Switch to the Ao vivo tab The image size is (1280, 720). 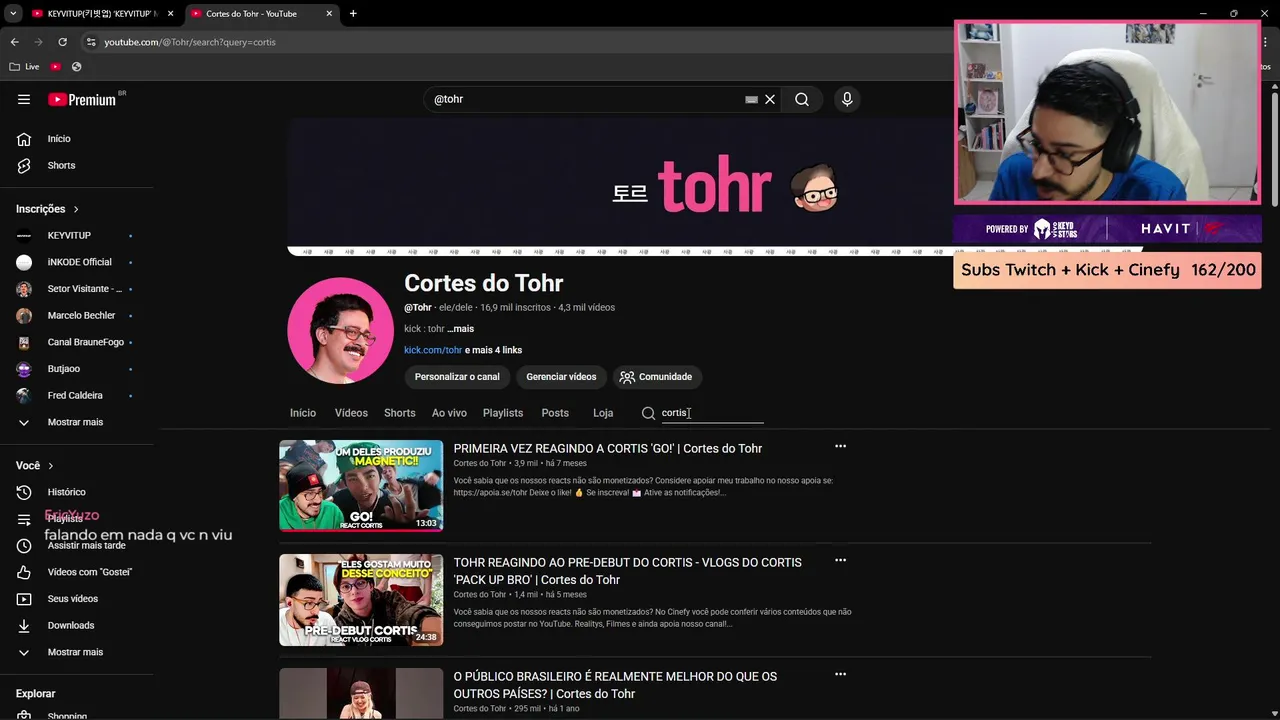(449, 413)
